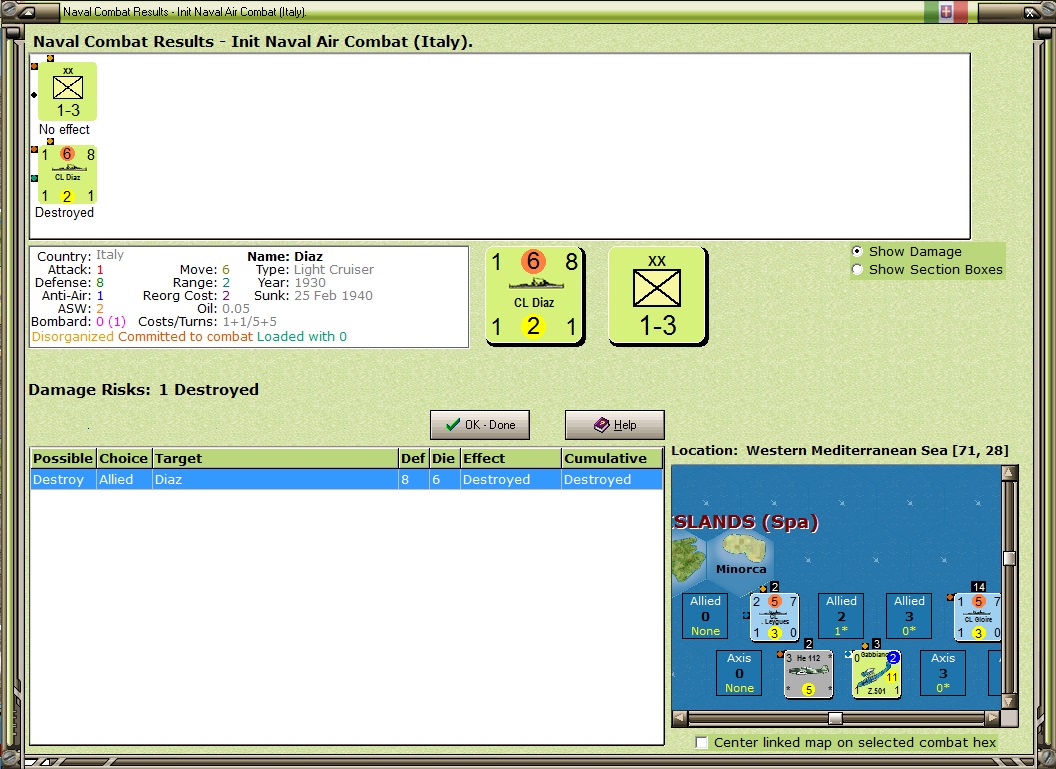Click the large CL Diaz cruiser counter
This screenshot has width=1056, height=769.
[x=535, y=296]
